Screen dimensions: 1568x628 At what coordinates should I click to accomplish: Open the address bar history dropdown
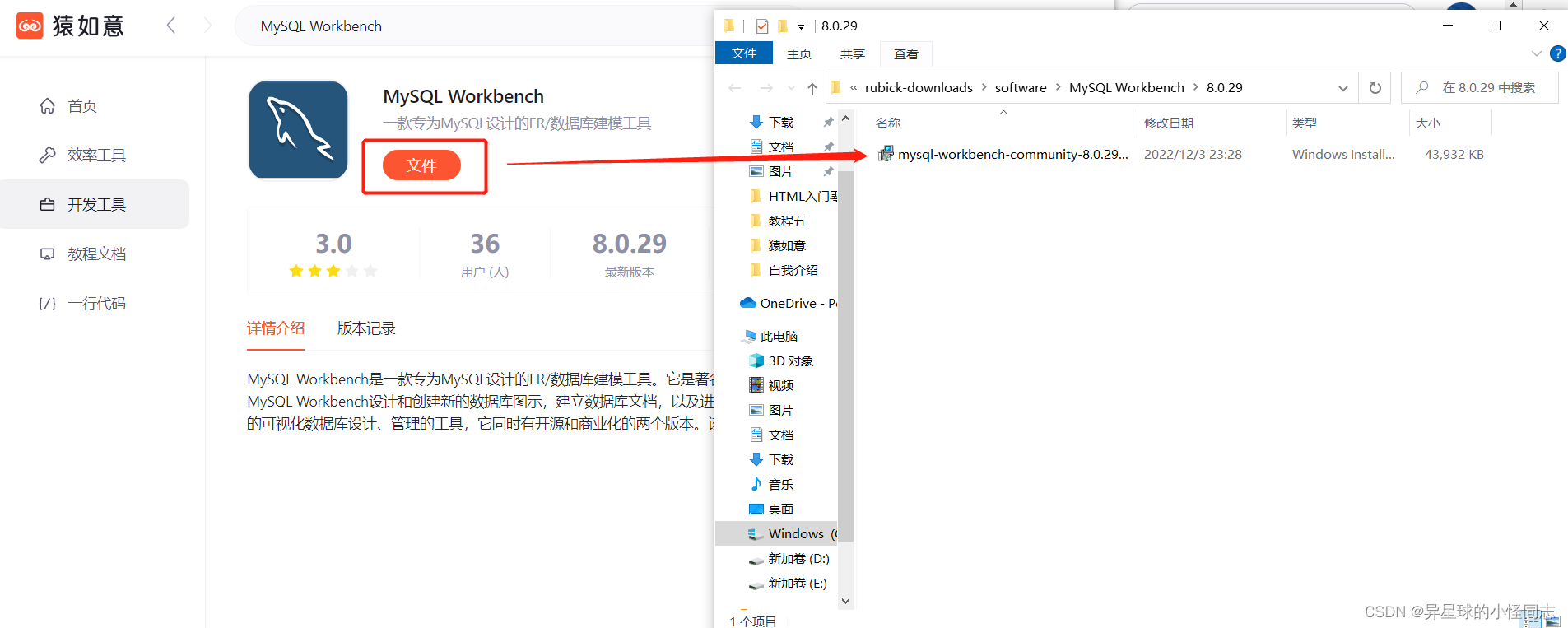click(1343, 88)
